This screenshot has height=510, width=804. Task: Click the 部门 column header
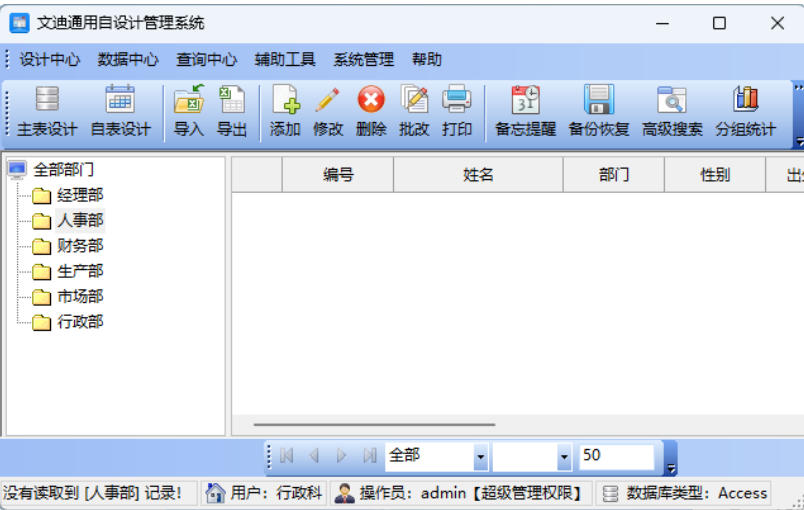click(x=614, y=175)
